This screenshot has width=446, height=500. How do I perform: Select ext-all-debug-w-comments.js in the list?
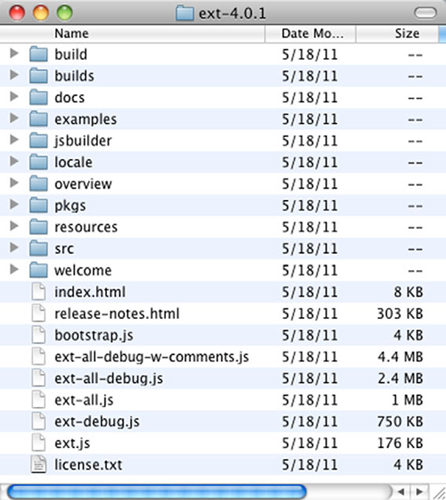(152, 357)
